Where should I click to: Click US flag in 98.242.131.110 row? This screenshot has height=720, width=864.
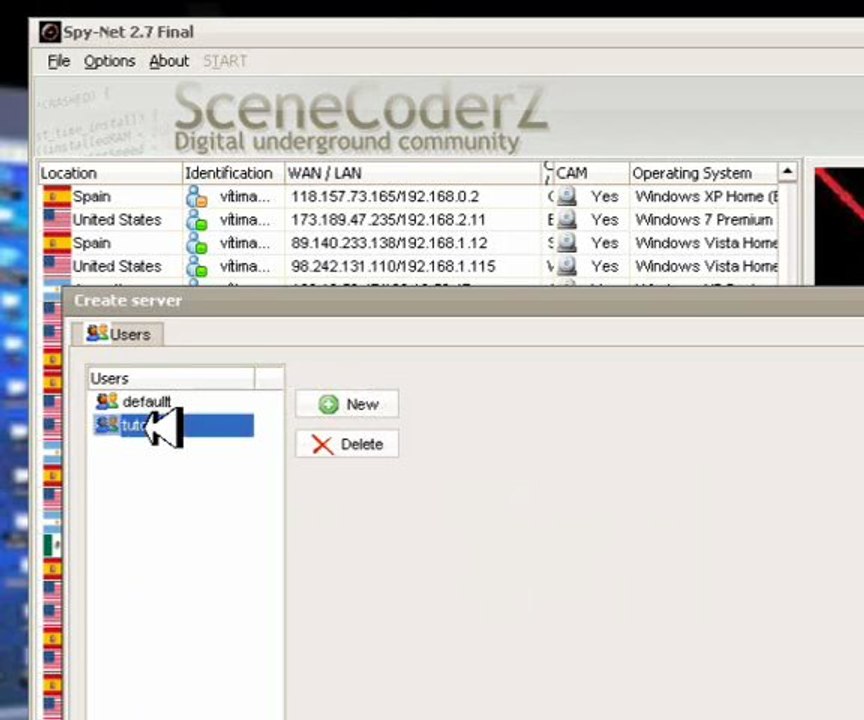[x=57, y=266]
